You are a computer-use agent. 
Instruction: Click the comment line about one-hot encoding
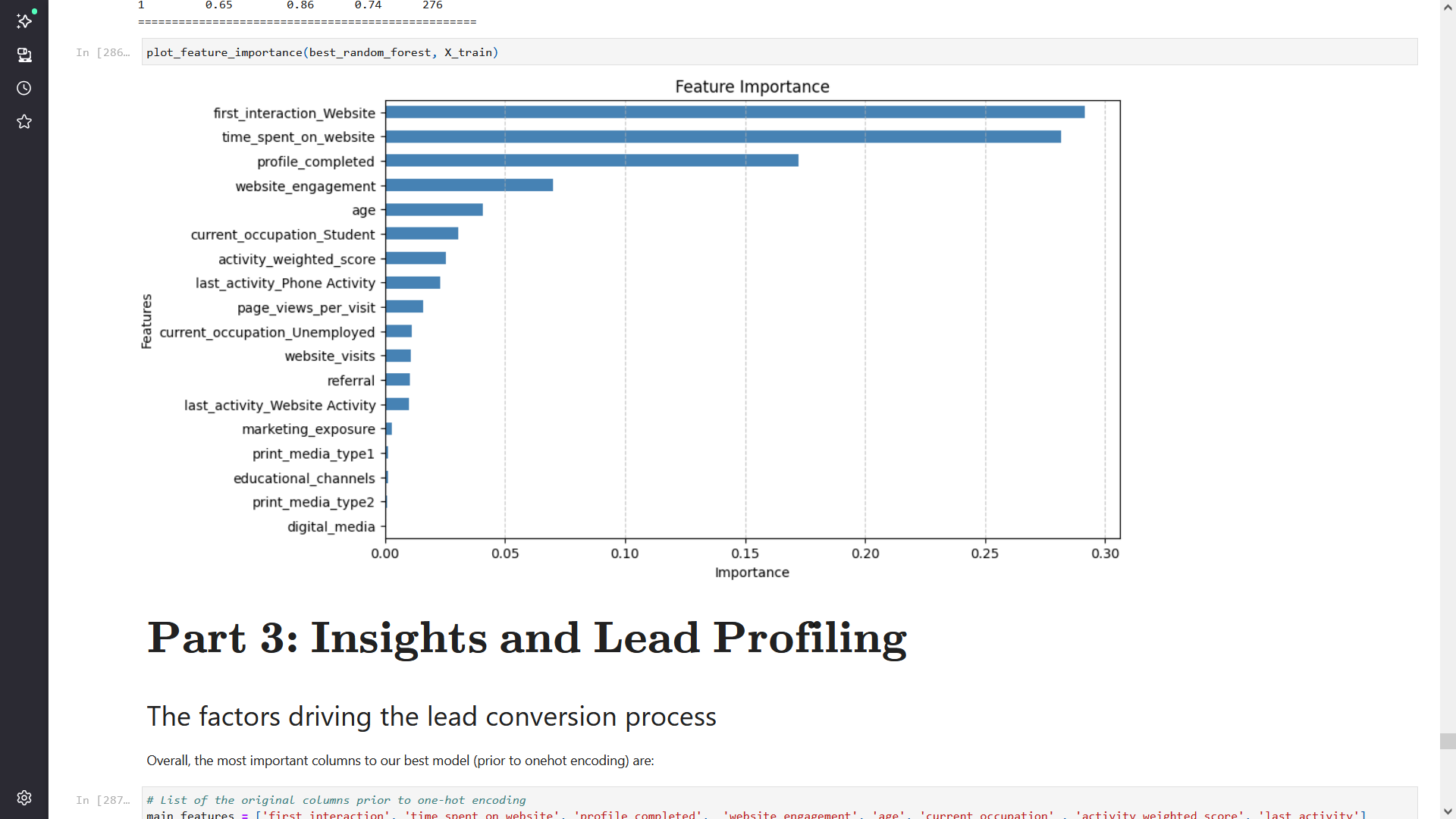pyautogui.click(x=336, y=800)
